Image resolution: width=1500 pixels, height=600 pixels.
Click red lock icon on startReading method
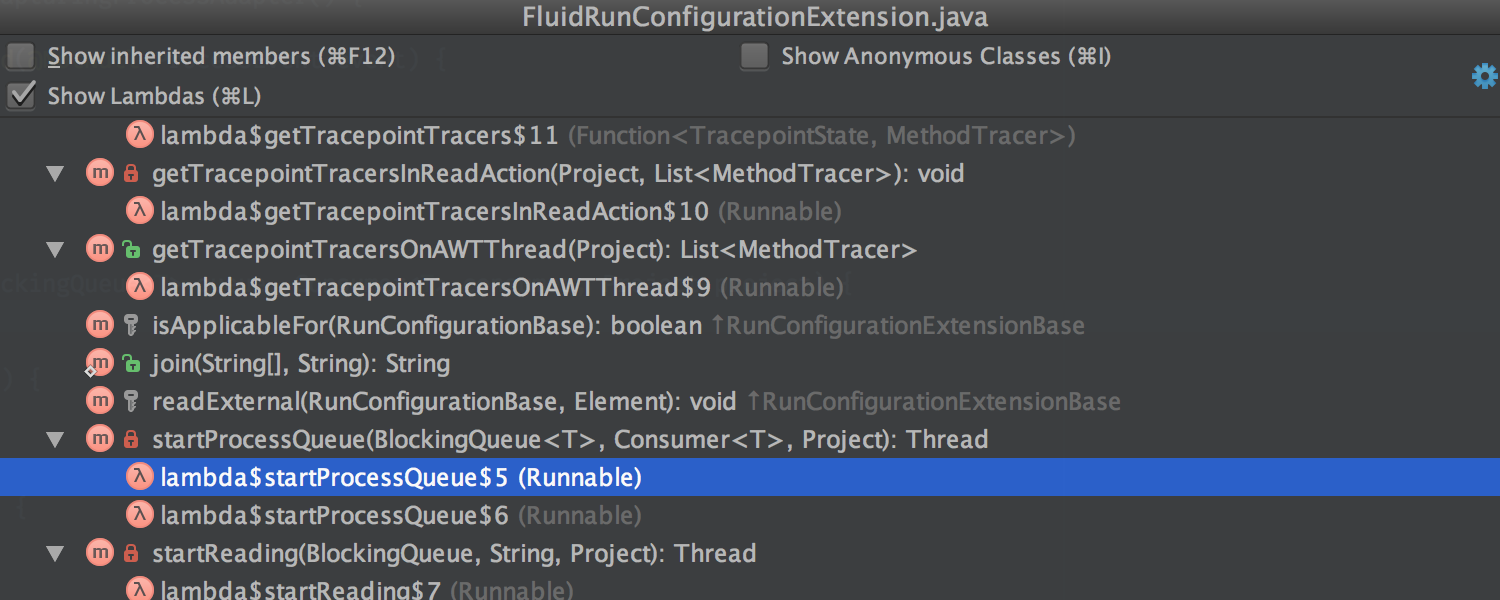pos(131,554)
